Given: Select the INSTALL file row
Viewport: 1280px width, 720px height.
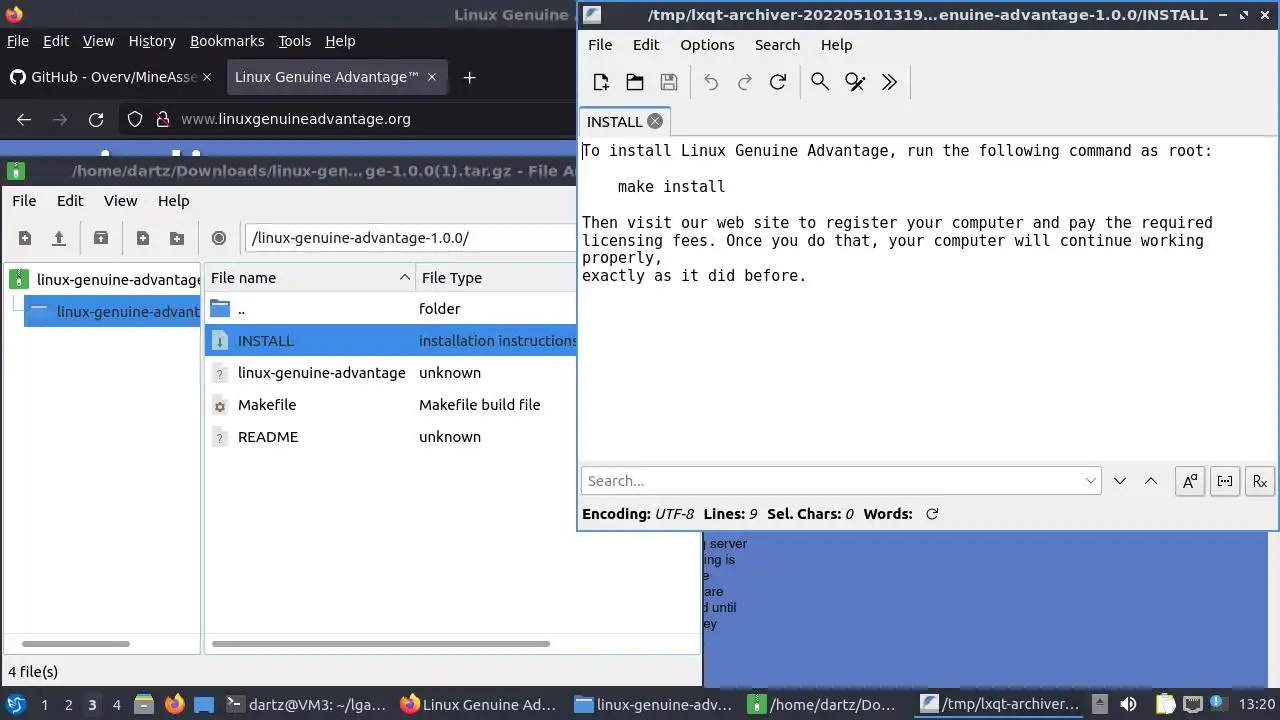Looking at the screenshot, I should tap(391, 341).
